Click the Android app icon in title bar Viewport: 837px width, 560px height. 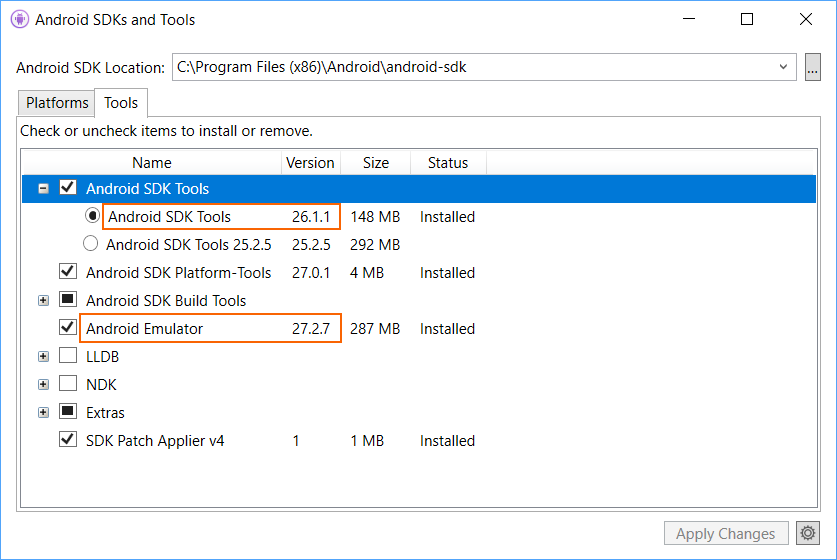coord(19,19)
